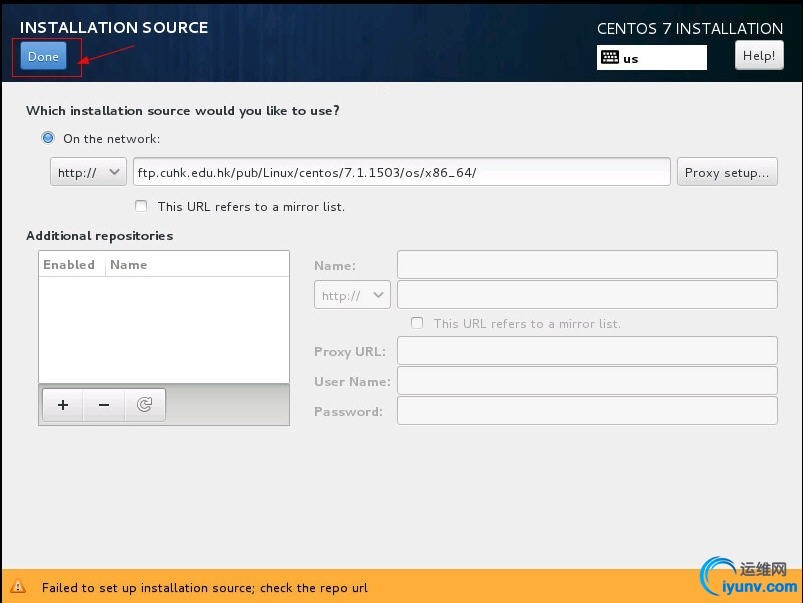The height and width of the screenshot is (603, 803).
Task: Click the empty additional repositories list area
Action: [x=164, y=329]
